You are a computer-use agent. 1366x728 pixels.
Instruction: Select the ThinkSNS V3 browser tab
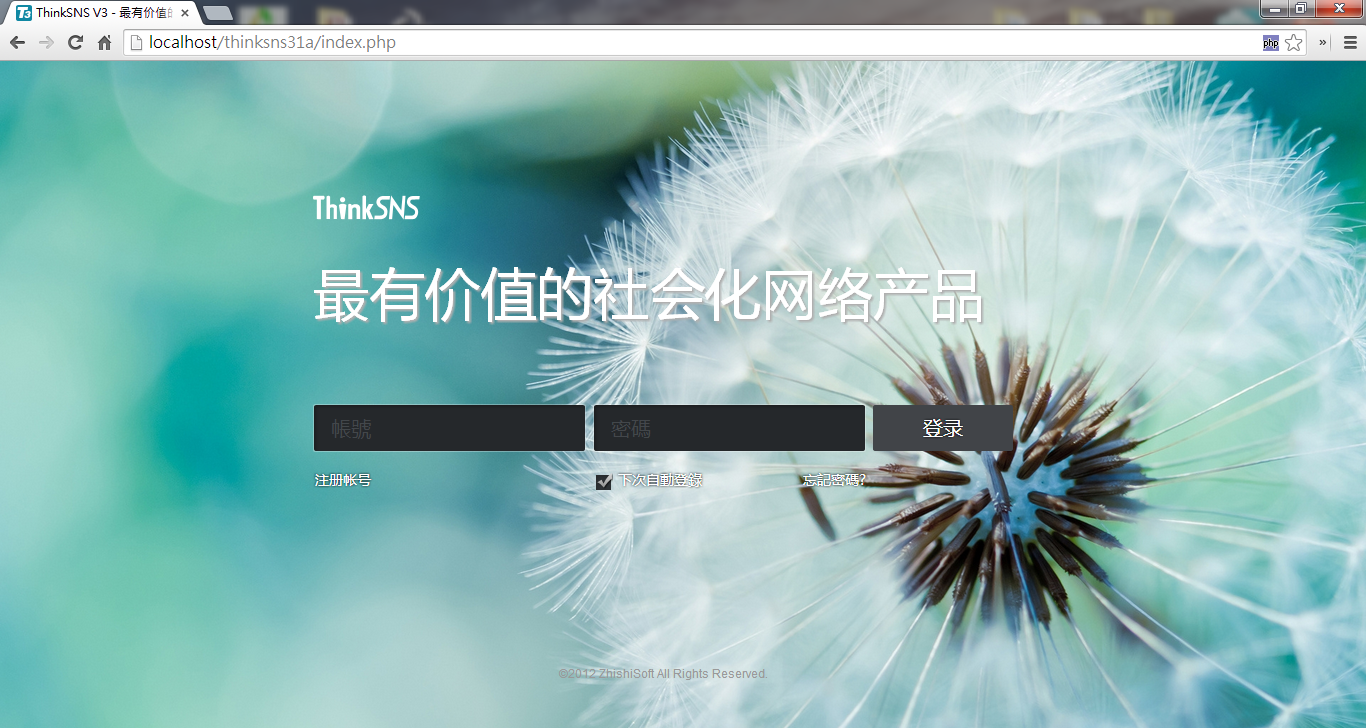(100, 13)
